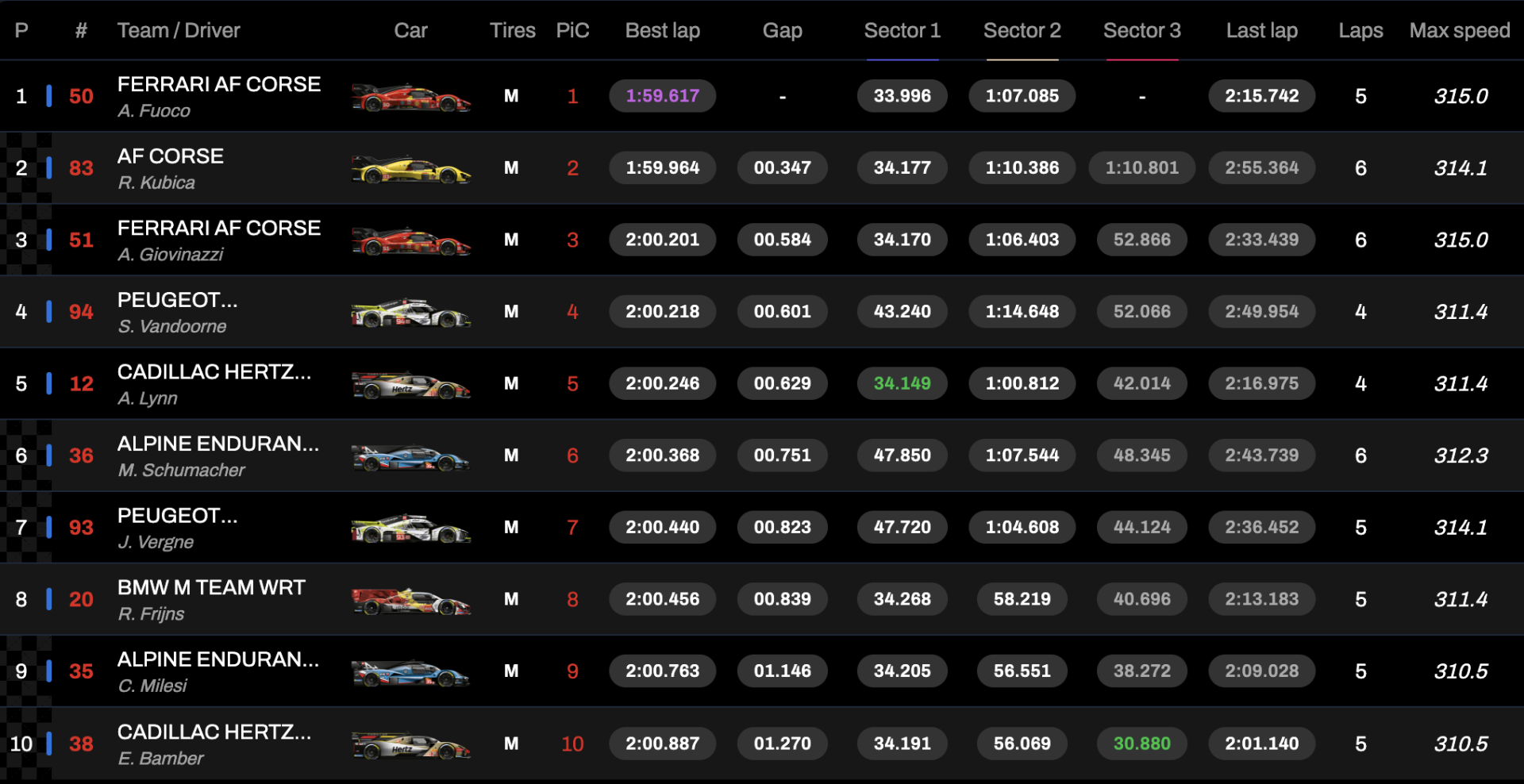Click the #20 BMW M Team WRT car image
The width and height of the screenshot is (1524, 784).
coord(411,601)
